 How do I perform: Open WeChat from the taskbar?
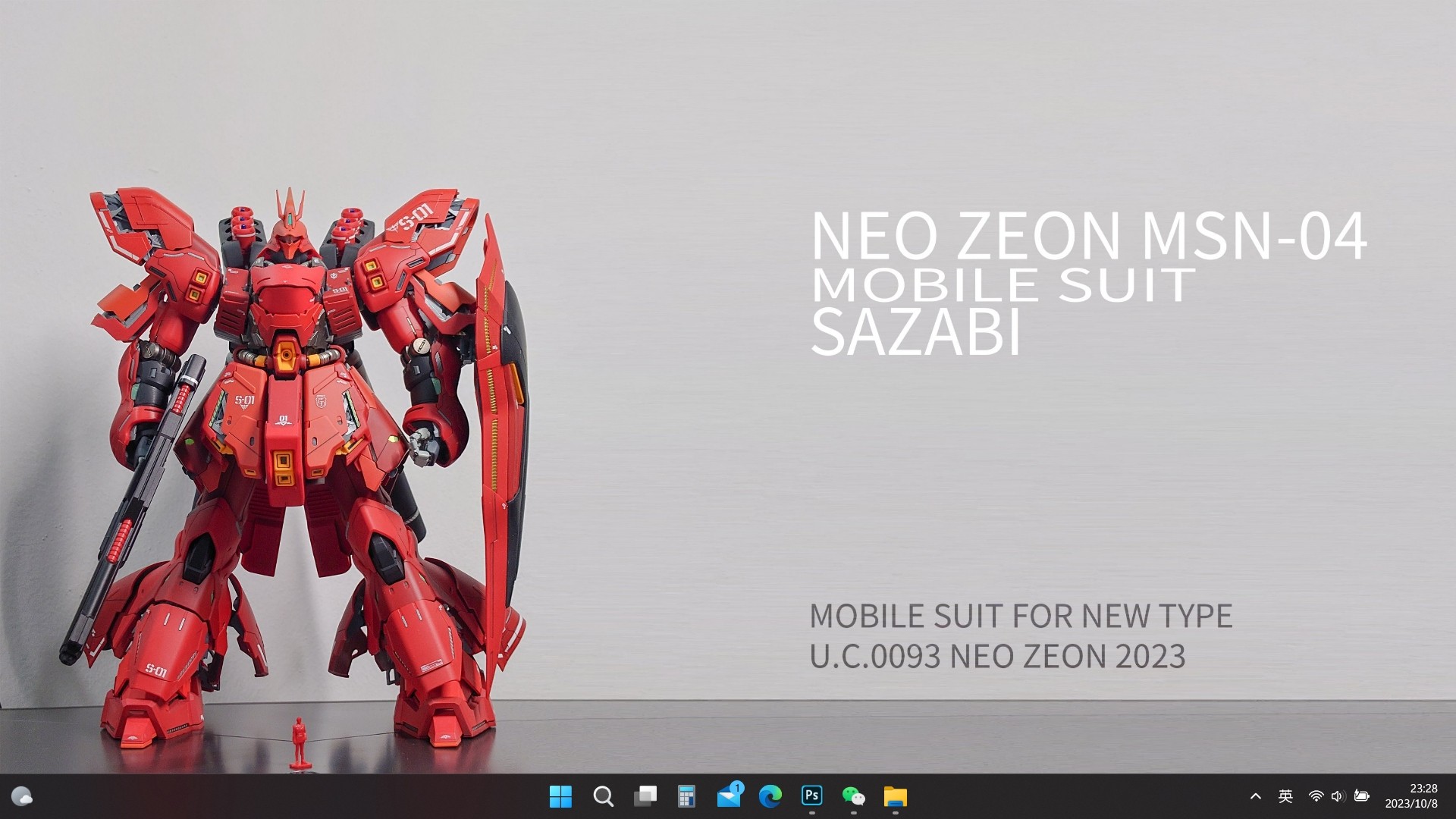(x=853, y=796)
